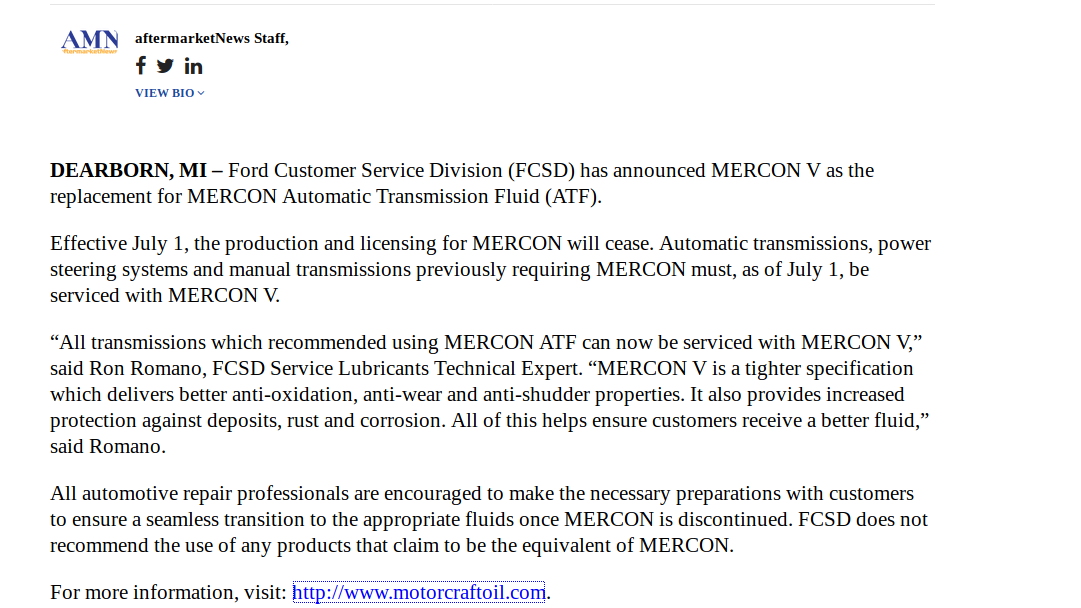Click the text For more information, visit
1081x608 pixels.
(168, 592)
